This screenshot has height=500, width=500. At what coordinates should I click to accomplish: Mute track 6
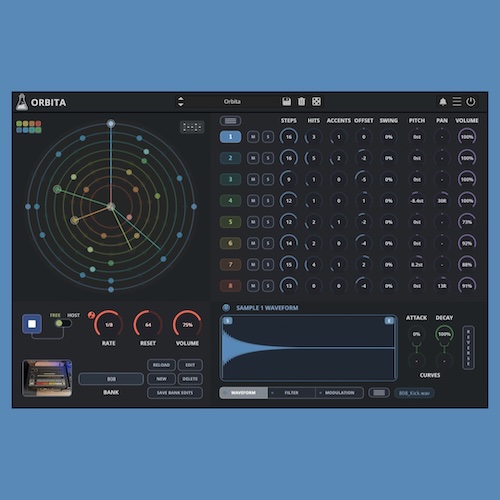point(253,243)
